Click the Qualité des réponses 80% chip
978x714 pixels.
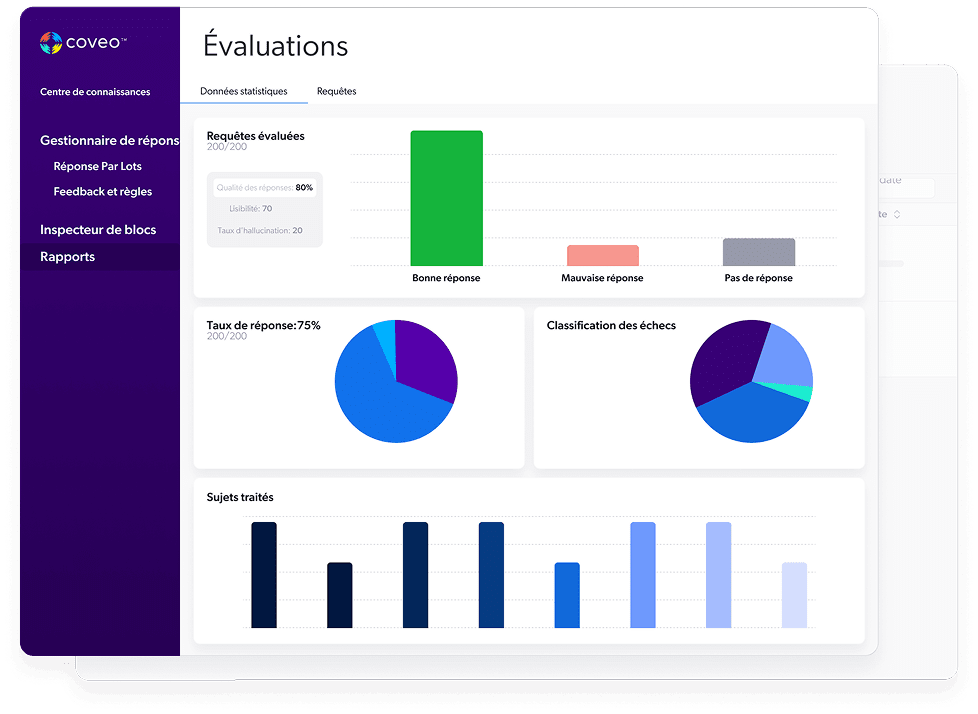click(264, 187)
